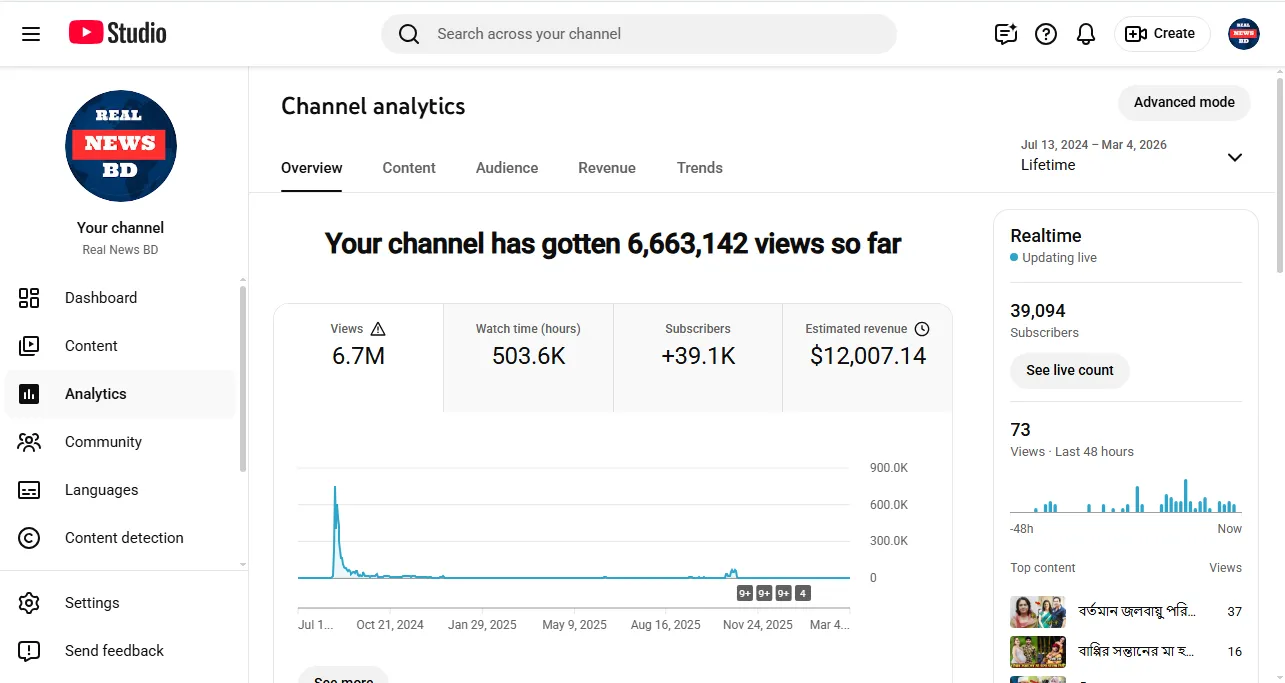Click the Advanced mode button

[x=1184, y=102]
